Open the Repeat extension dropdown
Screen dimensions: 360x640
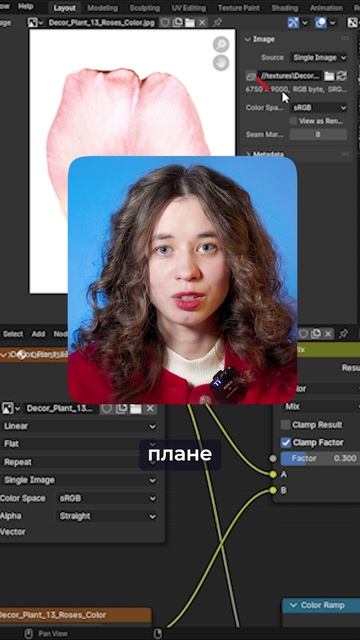[79, 462]
